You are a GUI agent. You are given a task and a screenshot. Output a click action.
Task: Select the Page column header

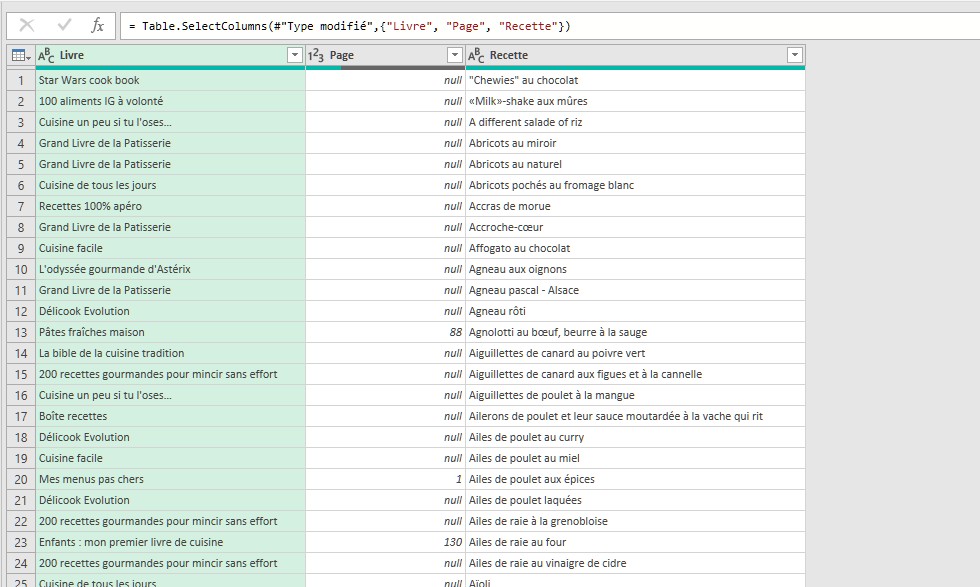[x=380, y=55]
